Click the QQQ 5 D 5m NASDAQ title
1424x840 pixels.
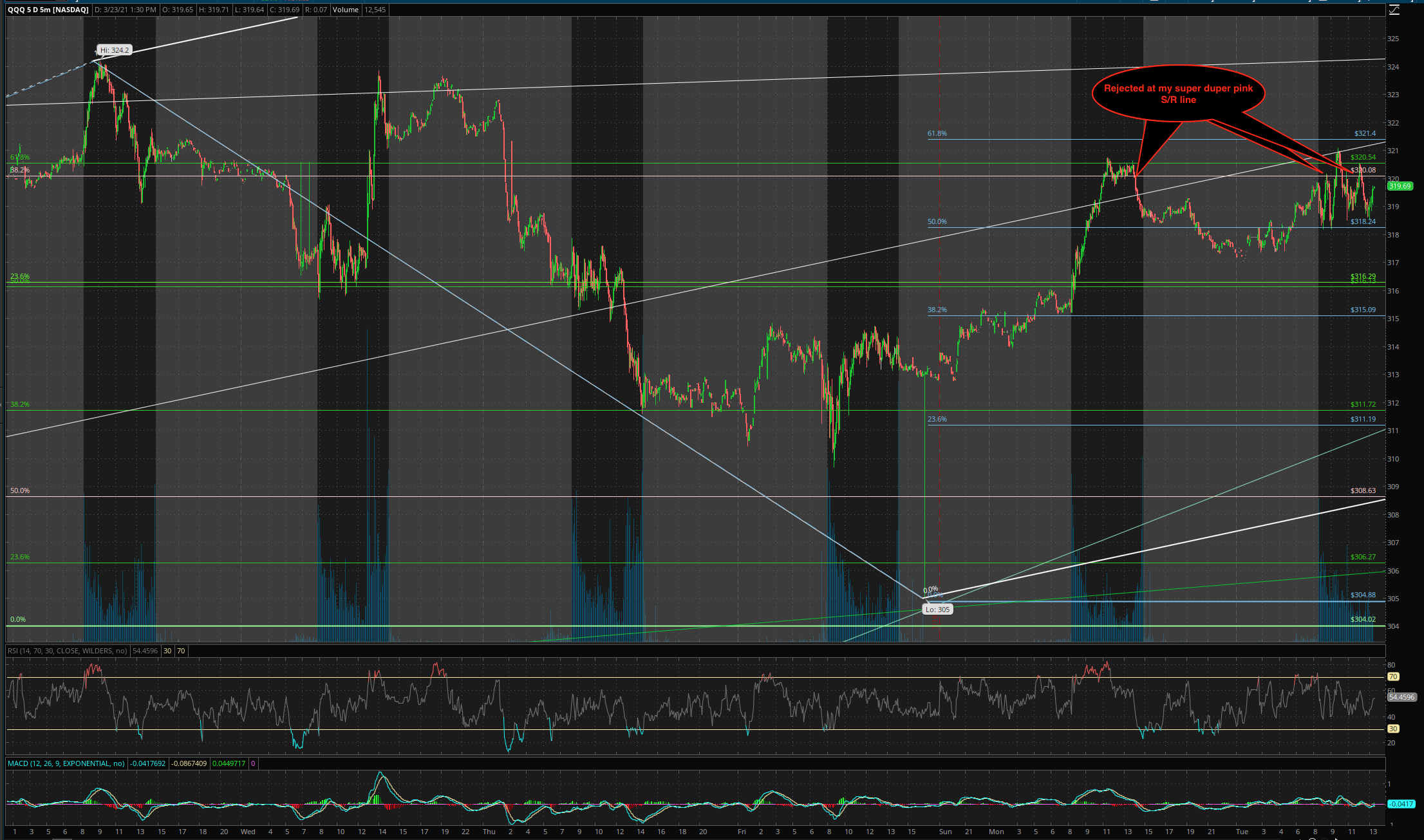[x=49, y=10]
